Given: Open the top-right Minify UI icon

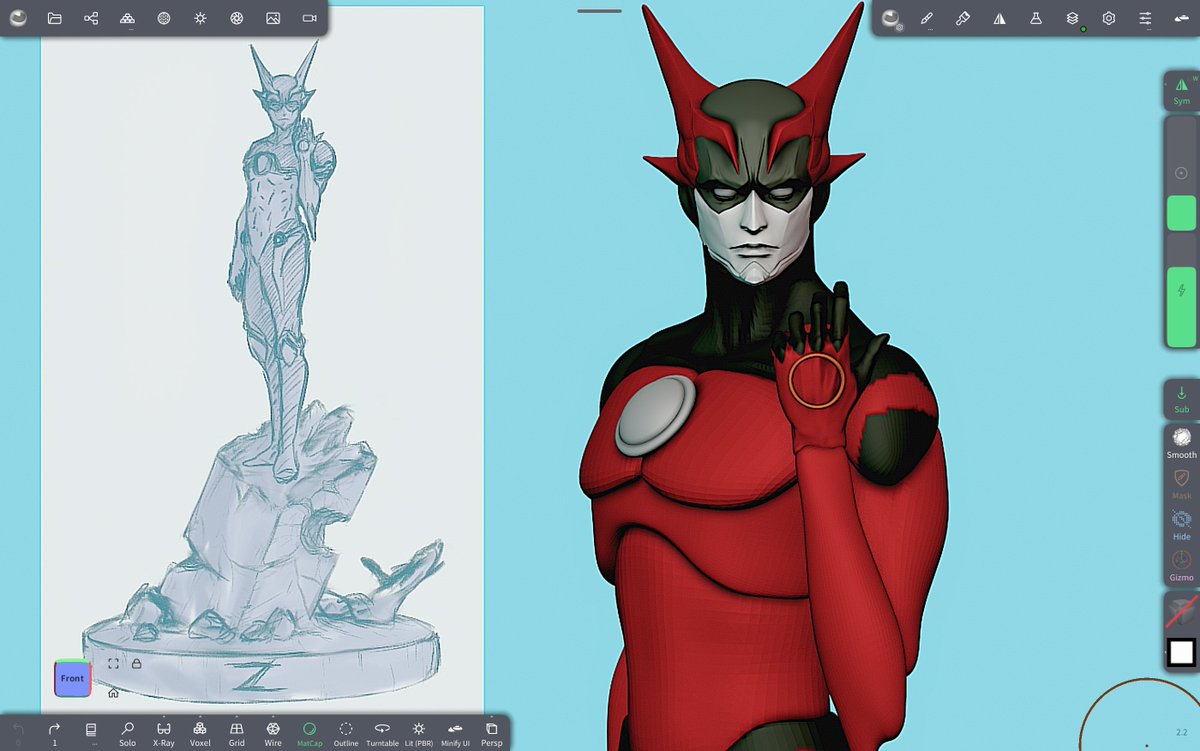Looking at the screenshot, I should 1181,18.
